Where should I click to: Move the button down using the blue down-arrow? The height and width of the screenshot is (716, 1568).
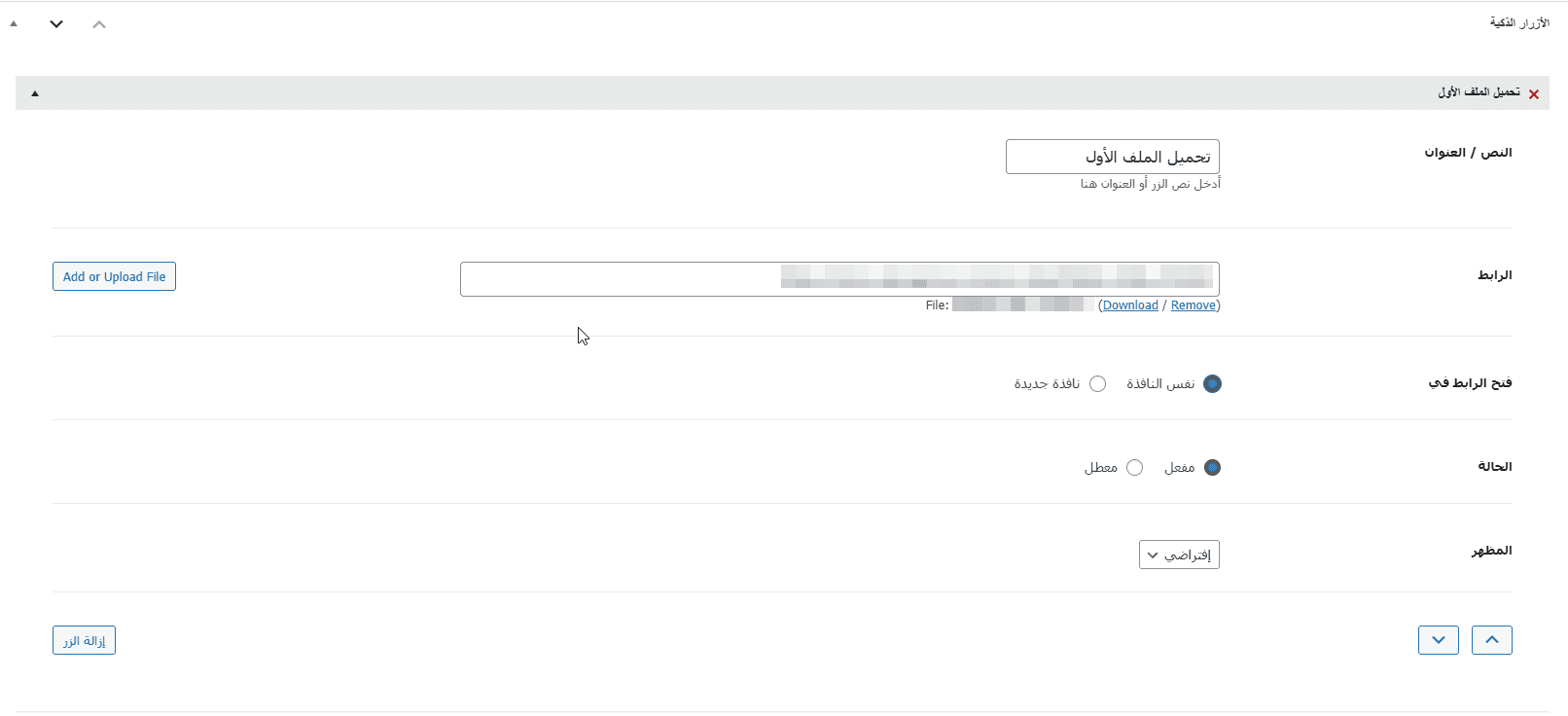pyautogui.click(x=1439, y=640)
